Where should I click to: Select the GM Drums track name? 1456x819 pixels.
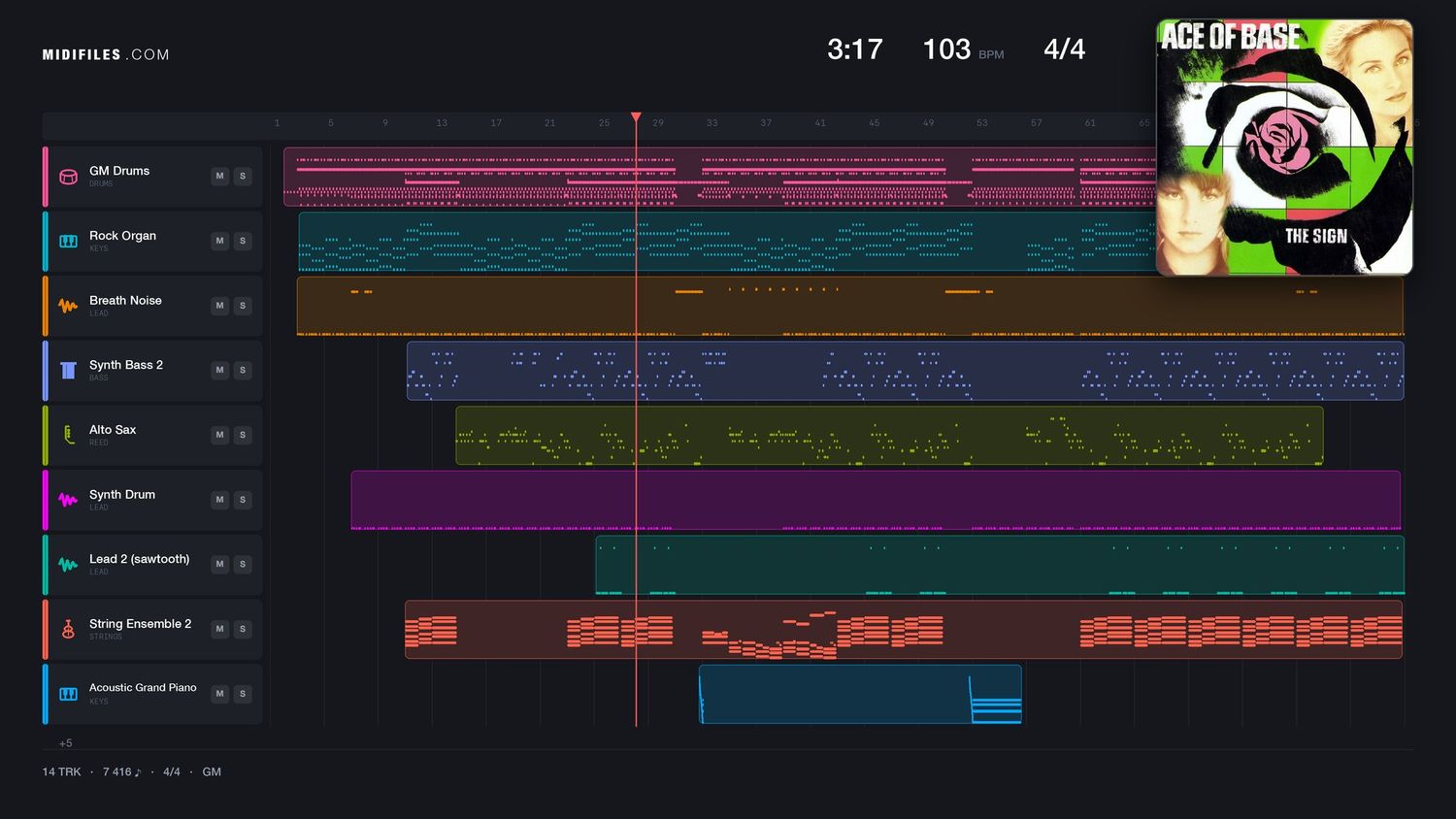click(x=119, y=171)
